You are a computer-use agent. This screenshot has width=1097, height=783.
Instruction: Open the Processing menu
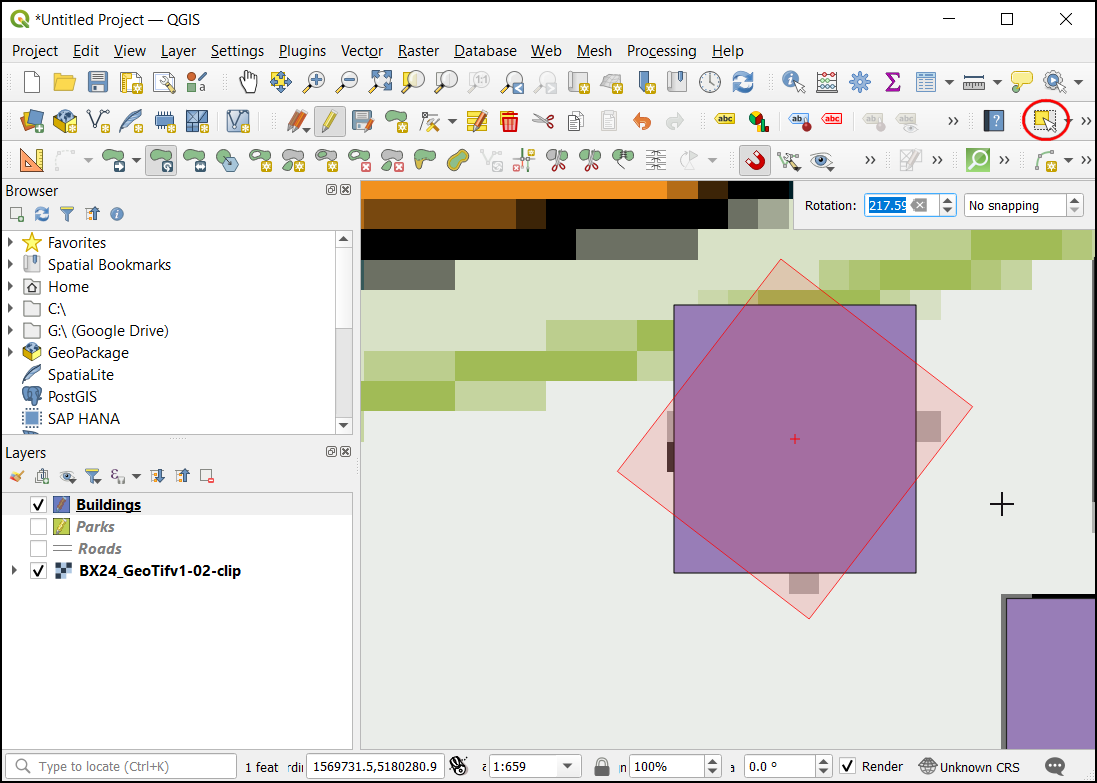[x=661, y=50]
